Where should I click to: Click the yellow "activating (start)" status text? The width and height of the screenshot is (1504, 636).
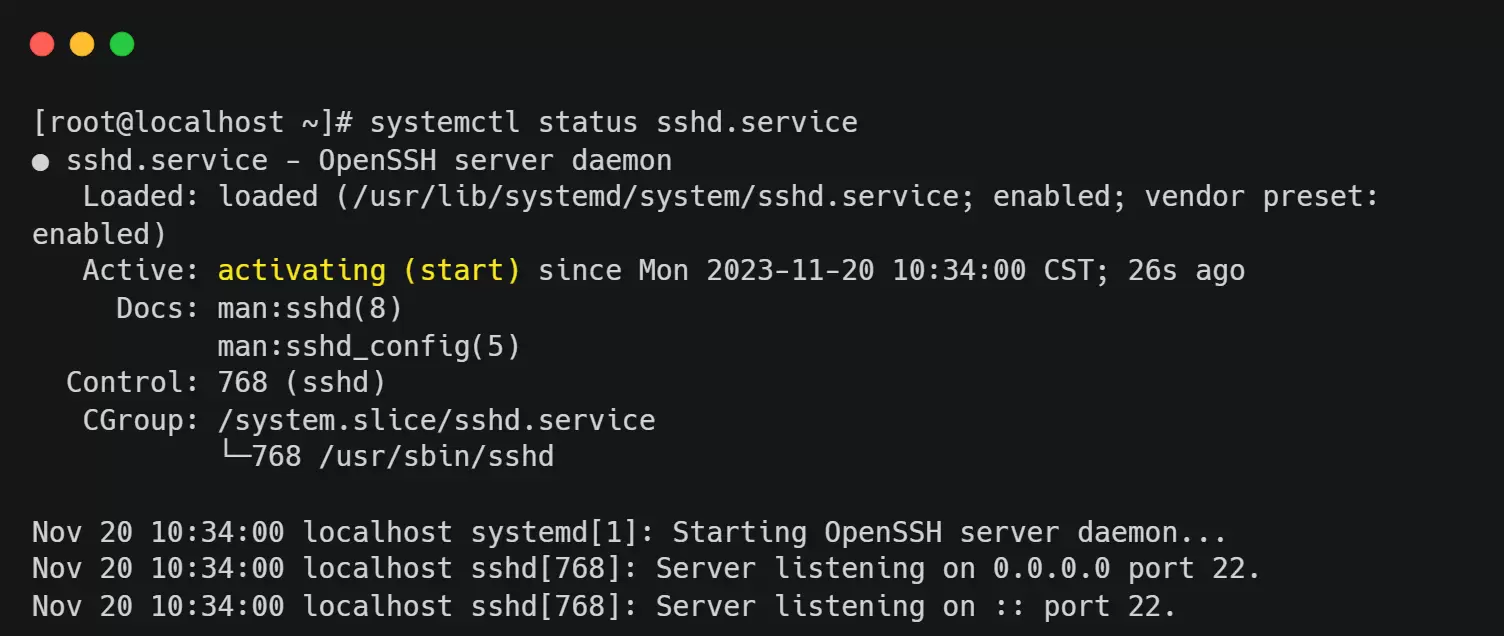tap(369, 271)
